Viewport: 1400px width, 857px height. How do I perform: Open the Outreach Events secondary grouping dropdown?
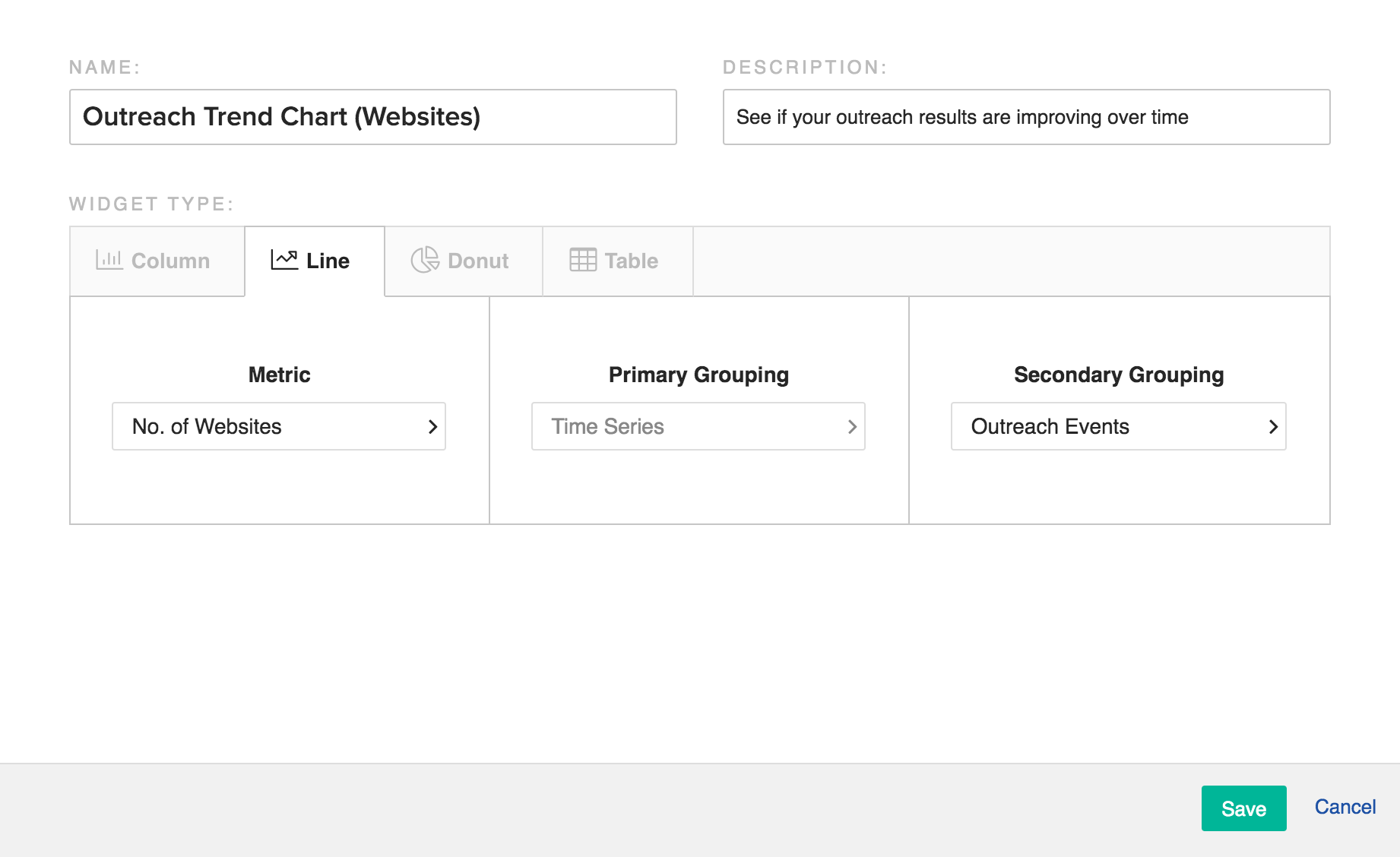click(x=1117, y=426)
